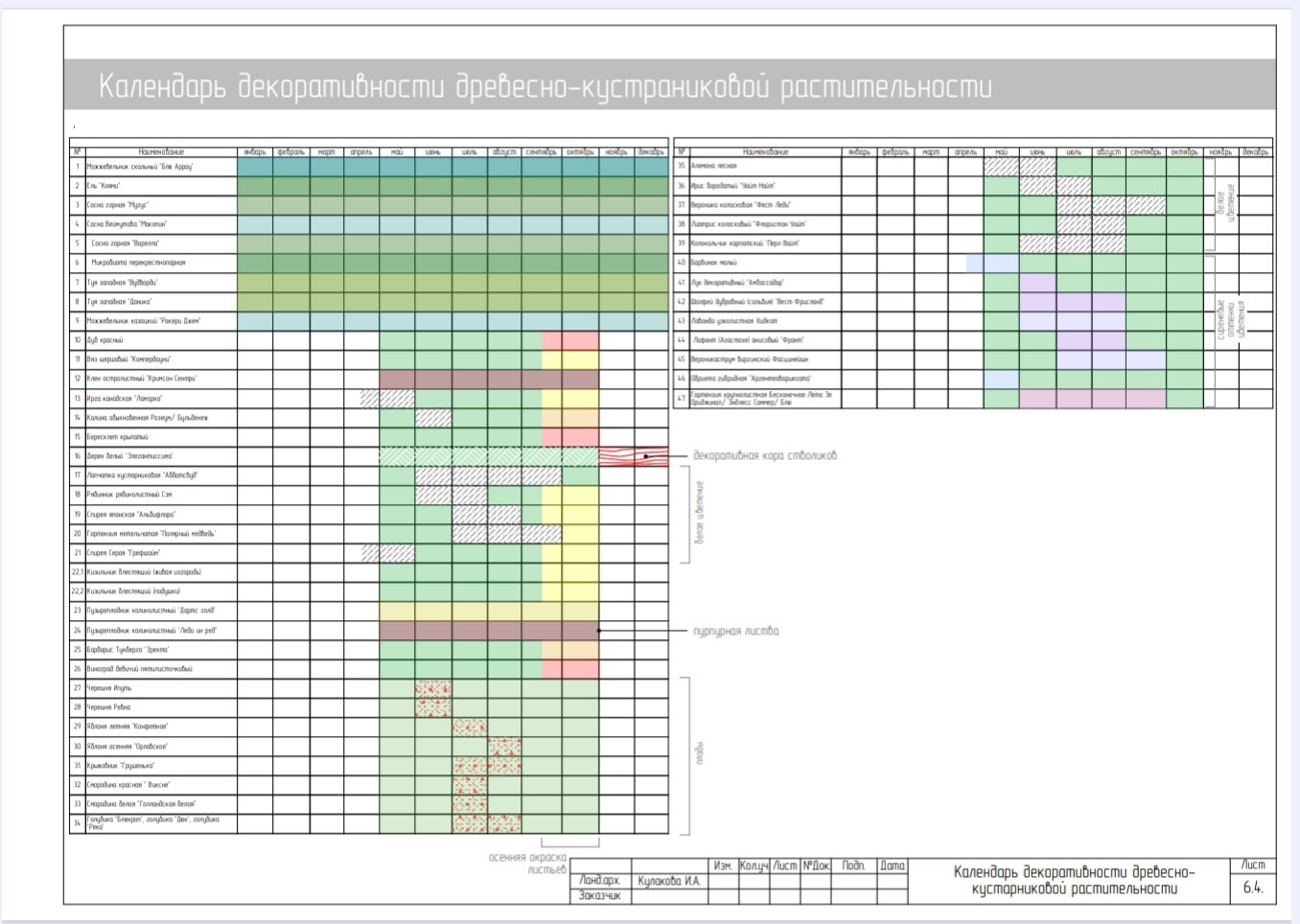Select the purple bar of 'Клен остролистный' row
The image size is (1300, 924).
click(x=489, y=380)
